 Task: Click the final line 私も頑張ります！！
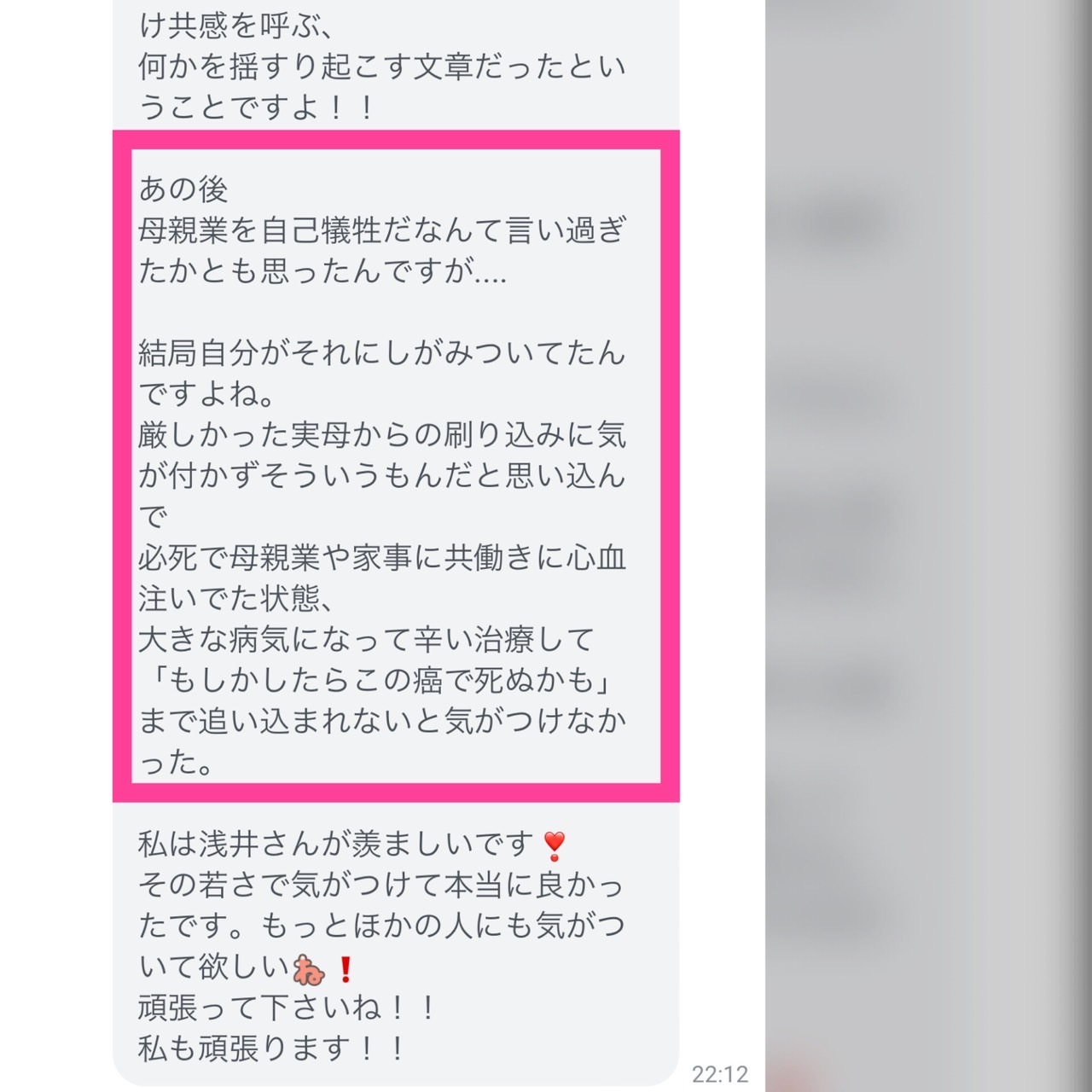tap(273, 1049)
